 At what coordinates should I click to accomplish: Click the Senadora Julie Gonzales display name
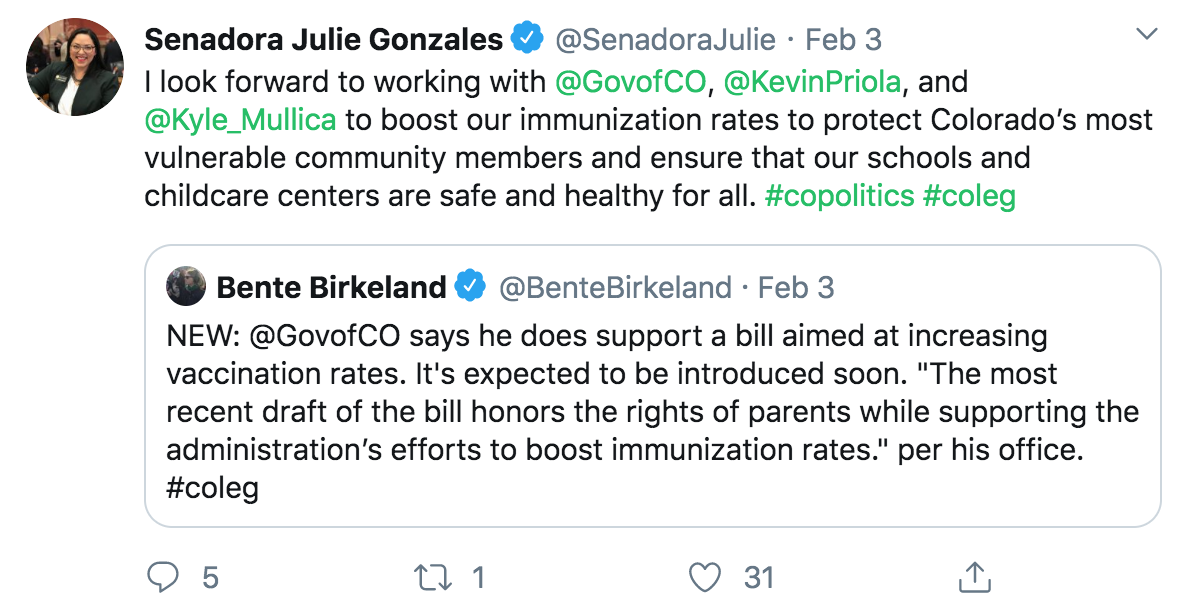323,39
